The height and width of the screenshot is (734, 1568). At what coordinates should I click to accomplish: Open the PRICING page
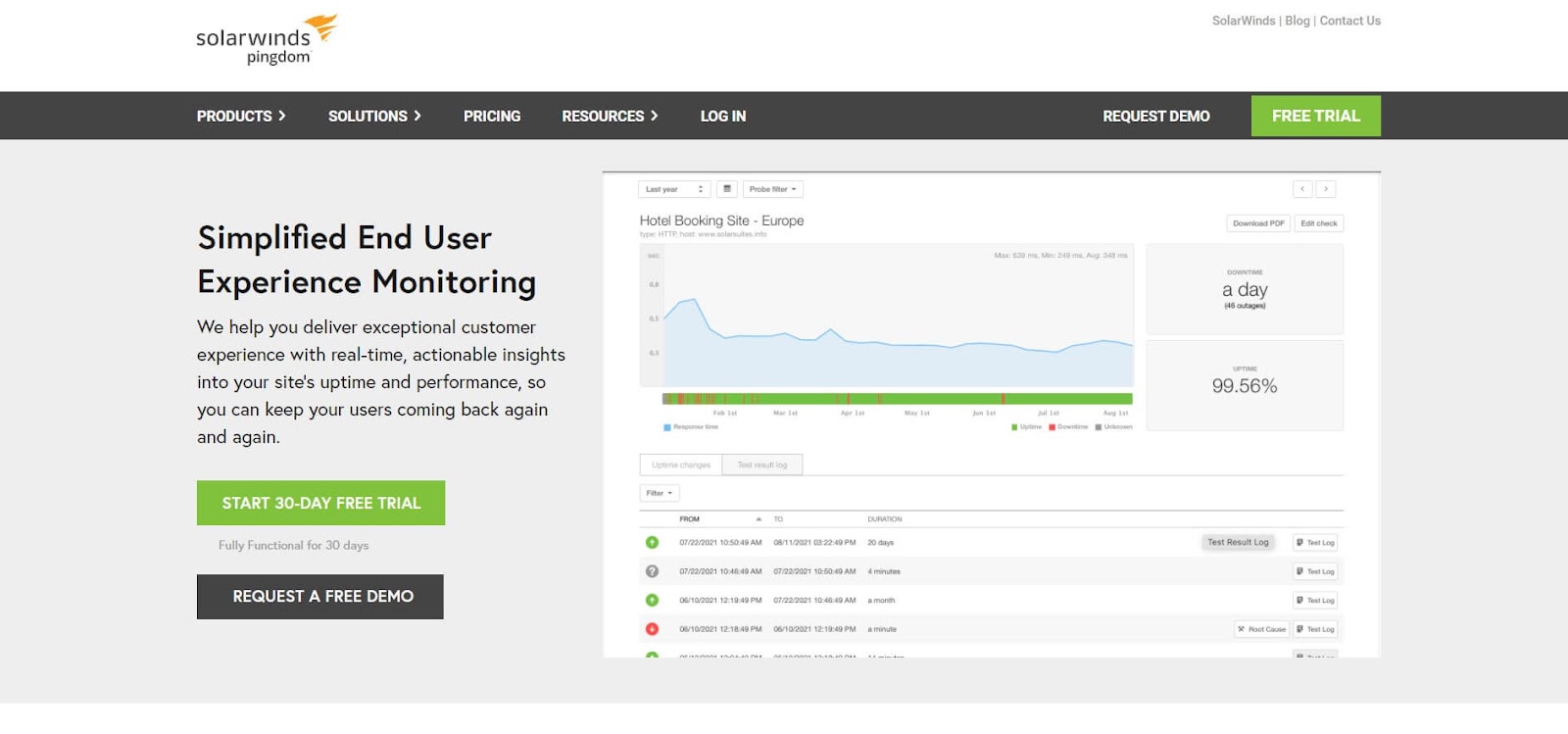[x=492, y=116]
